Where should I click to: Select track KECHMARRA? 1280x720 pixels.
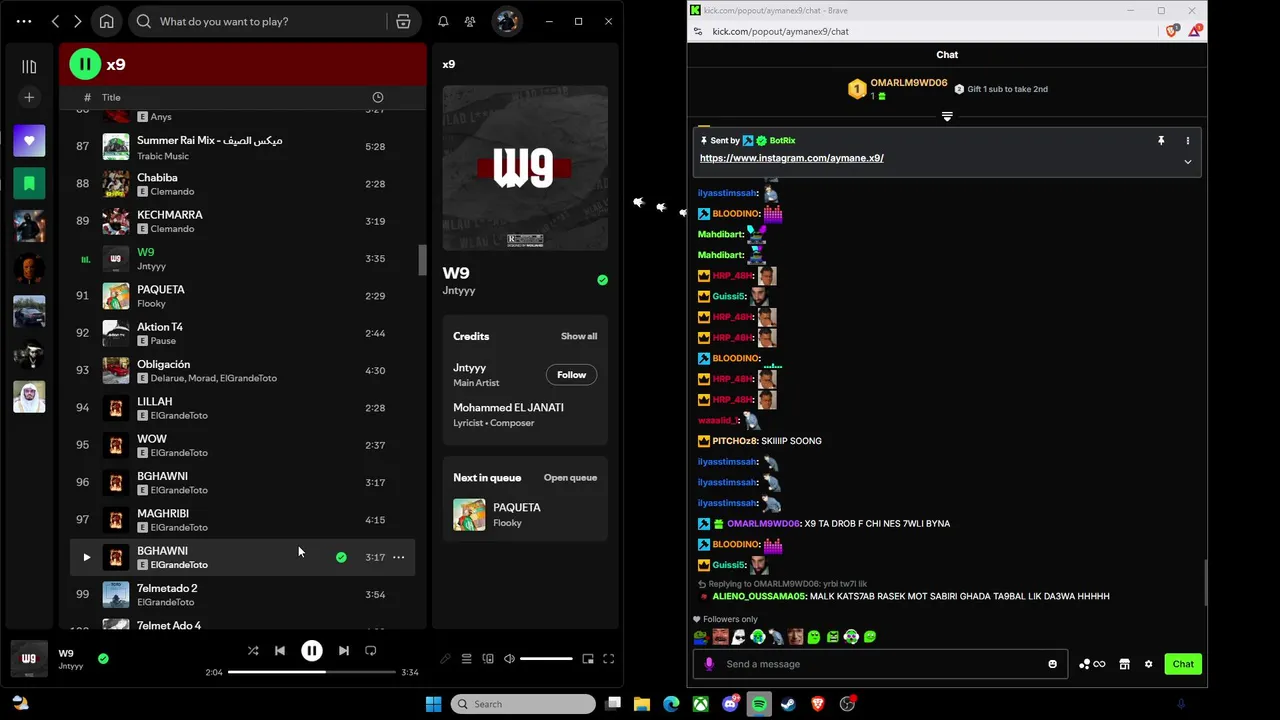point(243,221)
